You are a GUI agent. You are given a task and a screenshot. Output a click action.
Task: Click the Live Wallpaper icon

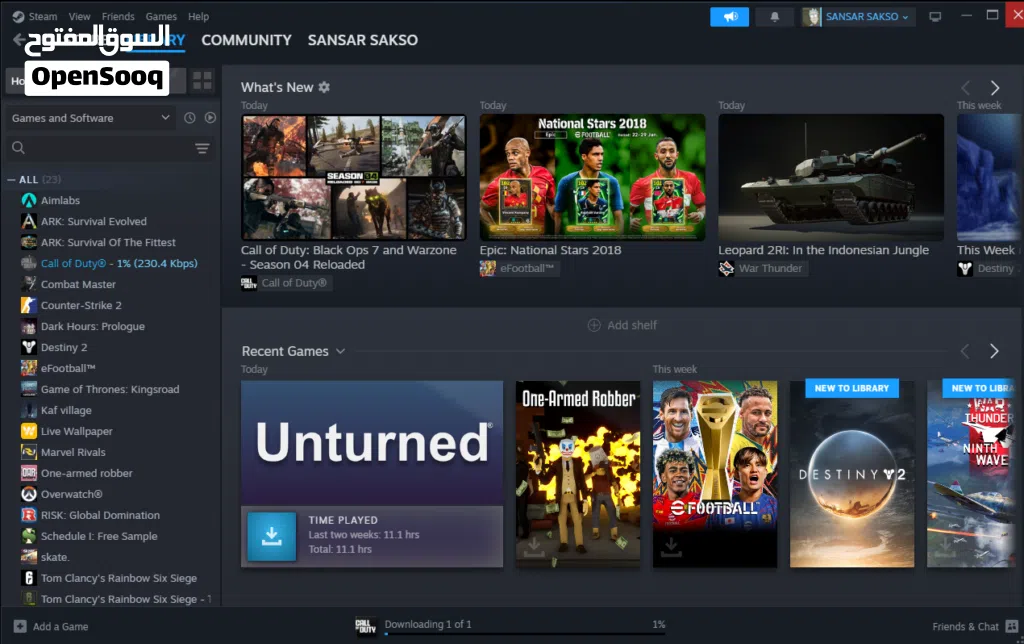coord(29,431)
